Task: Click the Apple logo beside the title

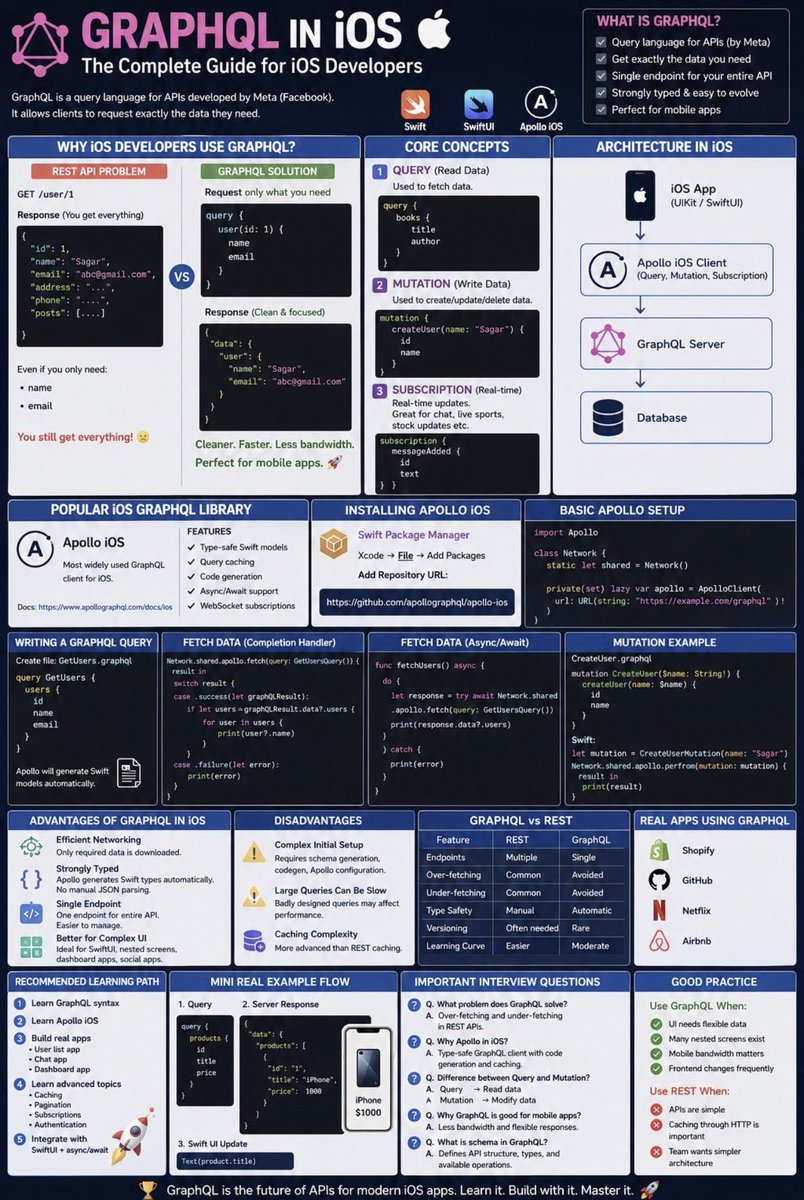Action: 434,30
